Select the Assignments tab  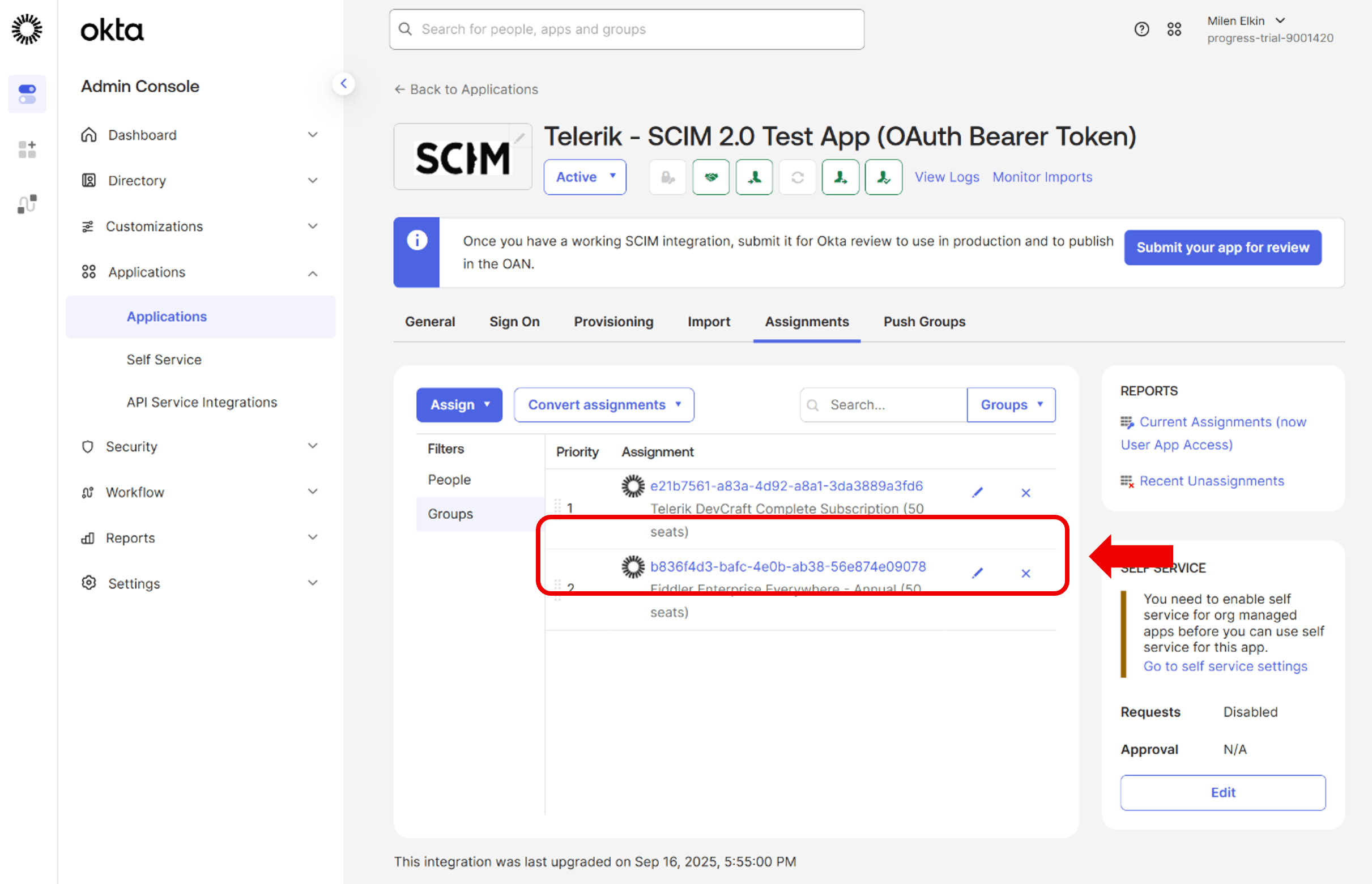pos(807,322)
